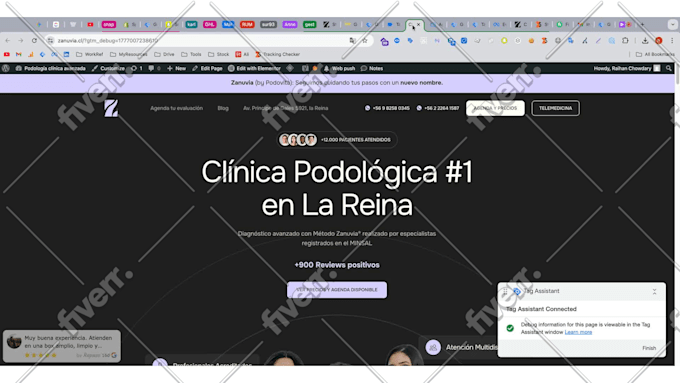
Task: Click Edit Page in the admin bar
Action: 207,68
